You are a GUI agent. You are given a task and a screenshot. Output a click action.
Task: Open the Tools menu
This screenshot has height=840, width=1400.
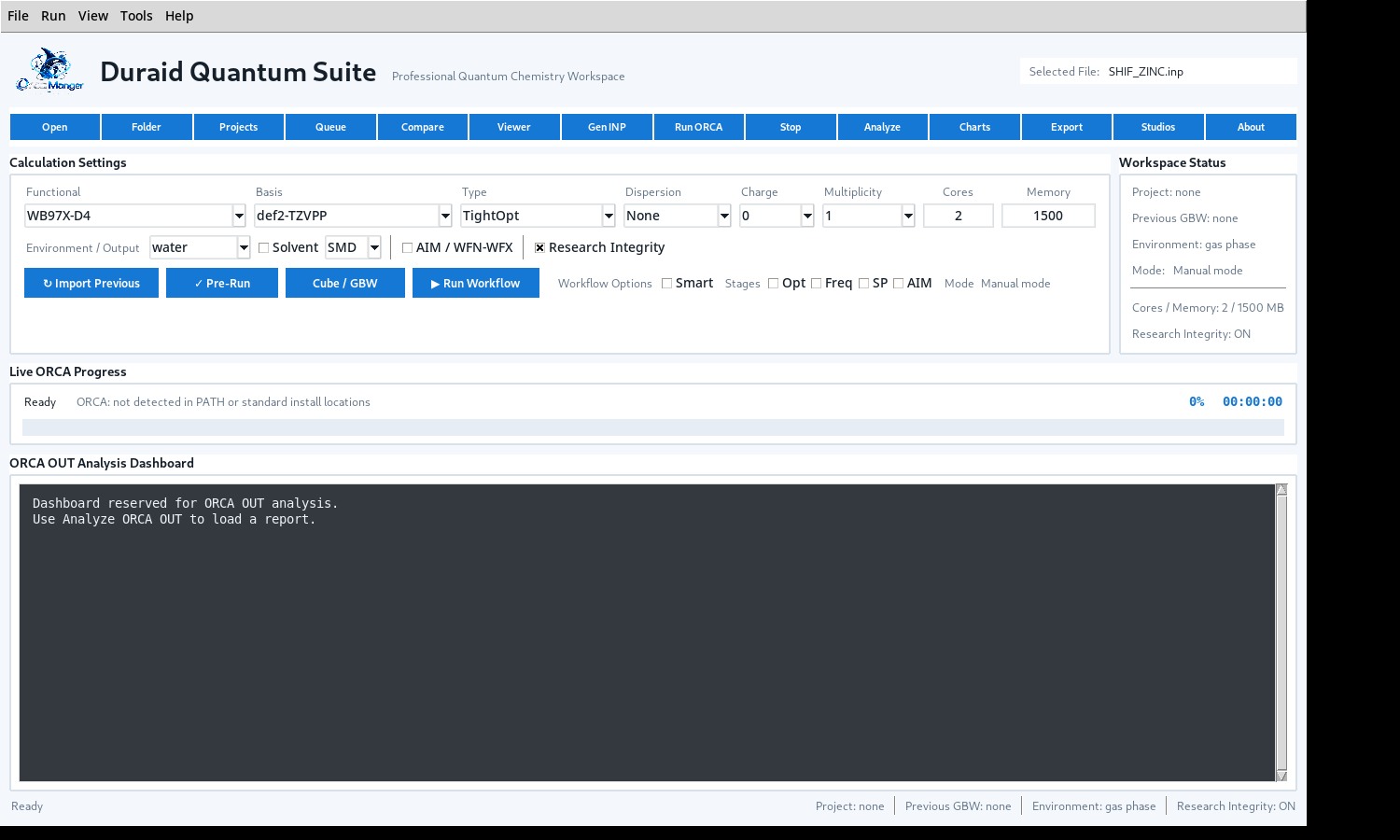(x=136, y=16)
